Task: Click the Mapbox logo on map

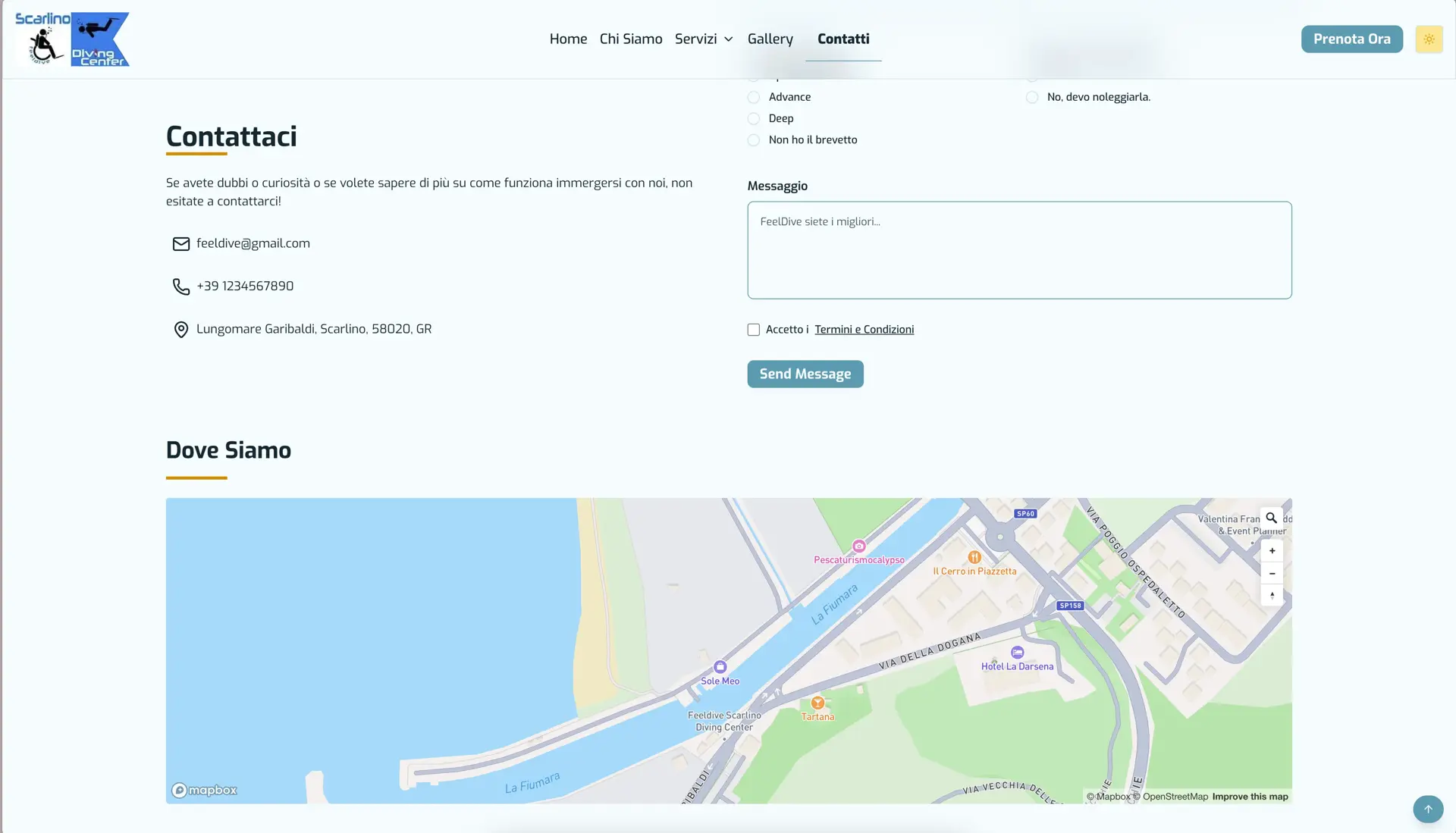Action: tap(205, 791)
